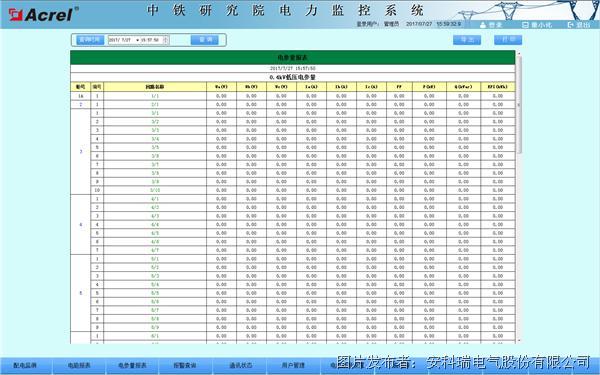This screenshot has width=600, height=375.
Task: Click the Ic(A) column header
Action: [x=371, y=87]
